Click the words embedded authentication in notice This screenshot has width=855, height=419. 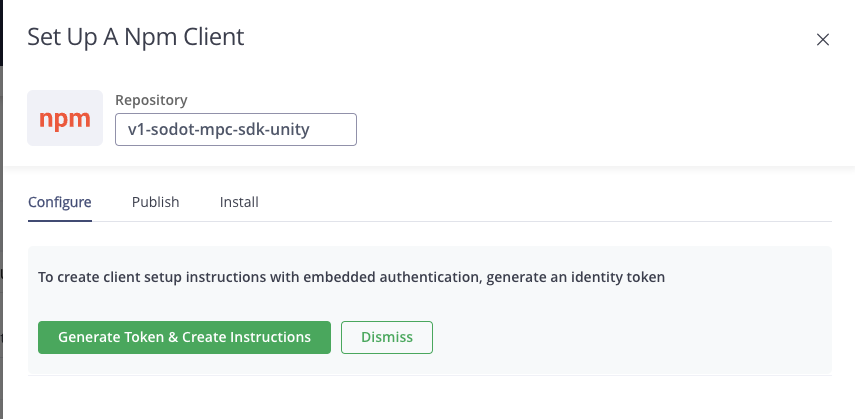(x=393, y=277)
